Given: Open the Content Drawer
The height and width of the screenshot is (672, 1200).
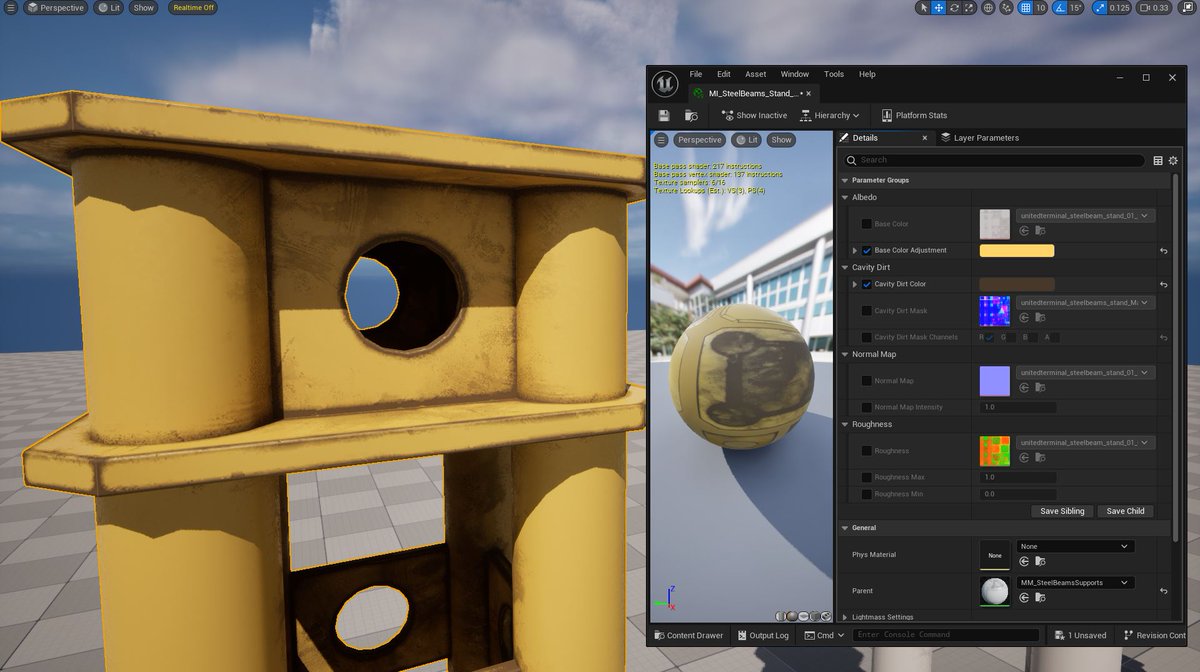Looking at the screenshot, I should coord(688,635).
